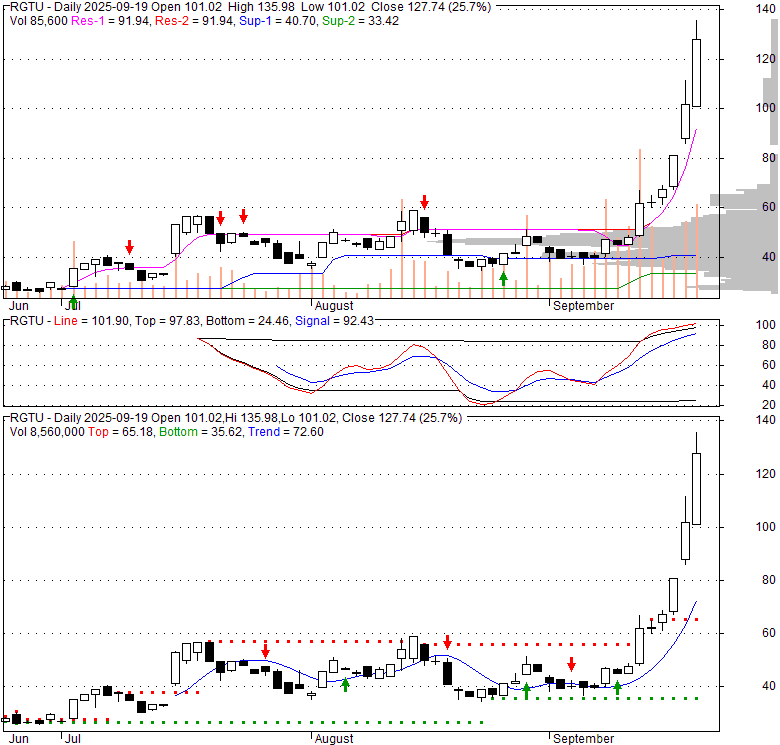Image resolution: width=780 pixels, height=745 pixels.
Task: Select the 'Jul' month label on the bottom chart
Action: pyautogui.click(x=73, y=739)
